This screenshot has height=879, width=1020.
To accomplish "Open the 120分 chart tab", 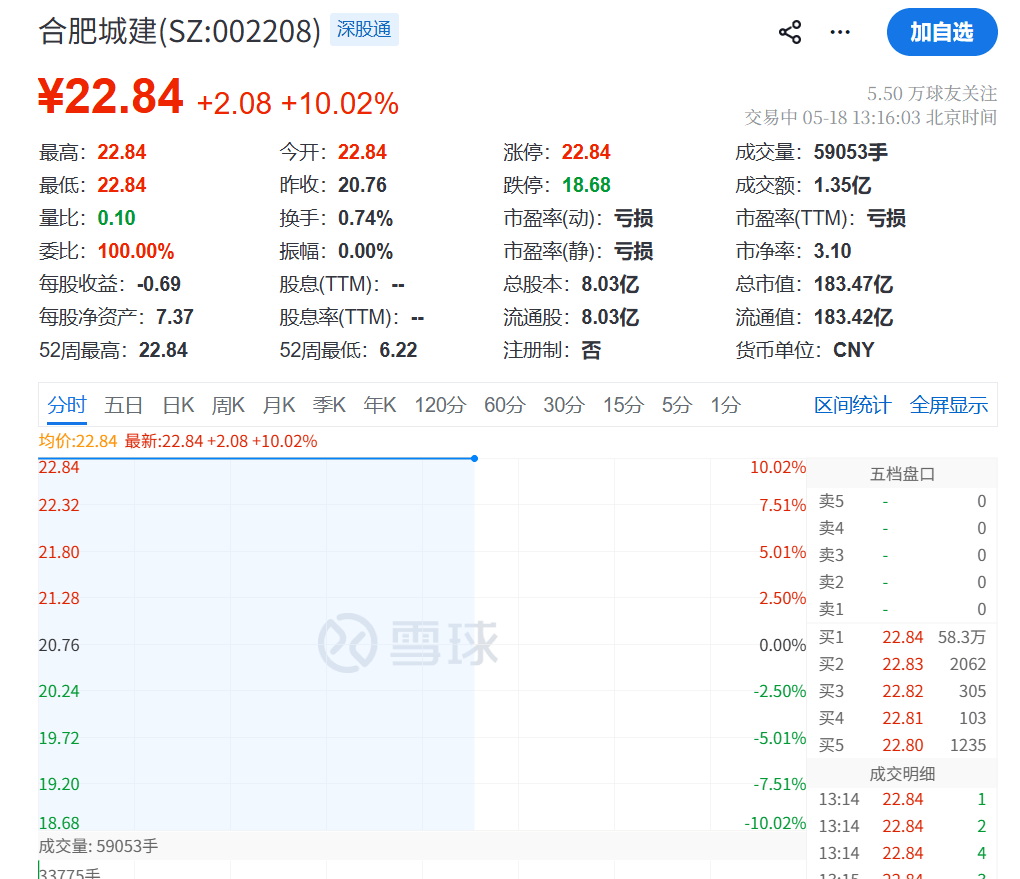I will point(440,405).
